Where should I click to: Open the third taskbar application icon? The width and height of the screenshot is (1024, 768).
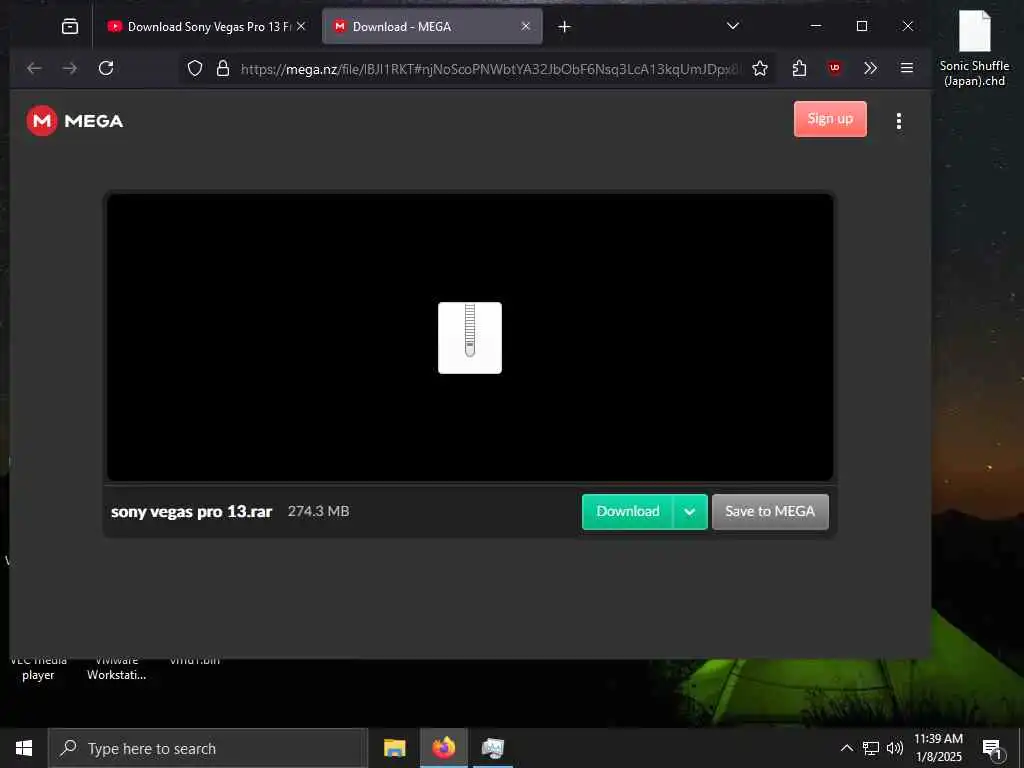coord(492,748)
